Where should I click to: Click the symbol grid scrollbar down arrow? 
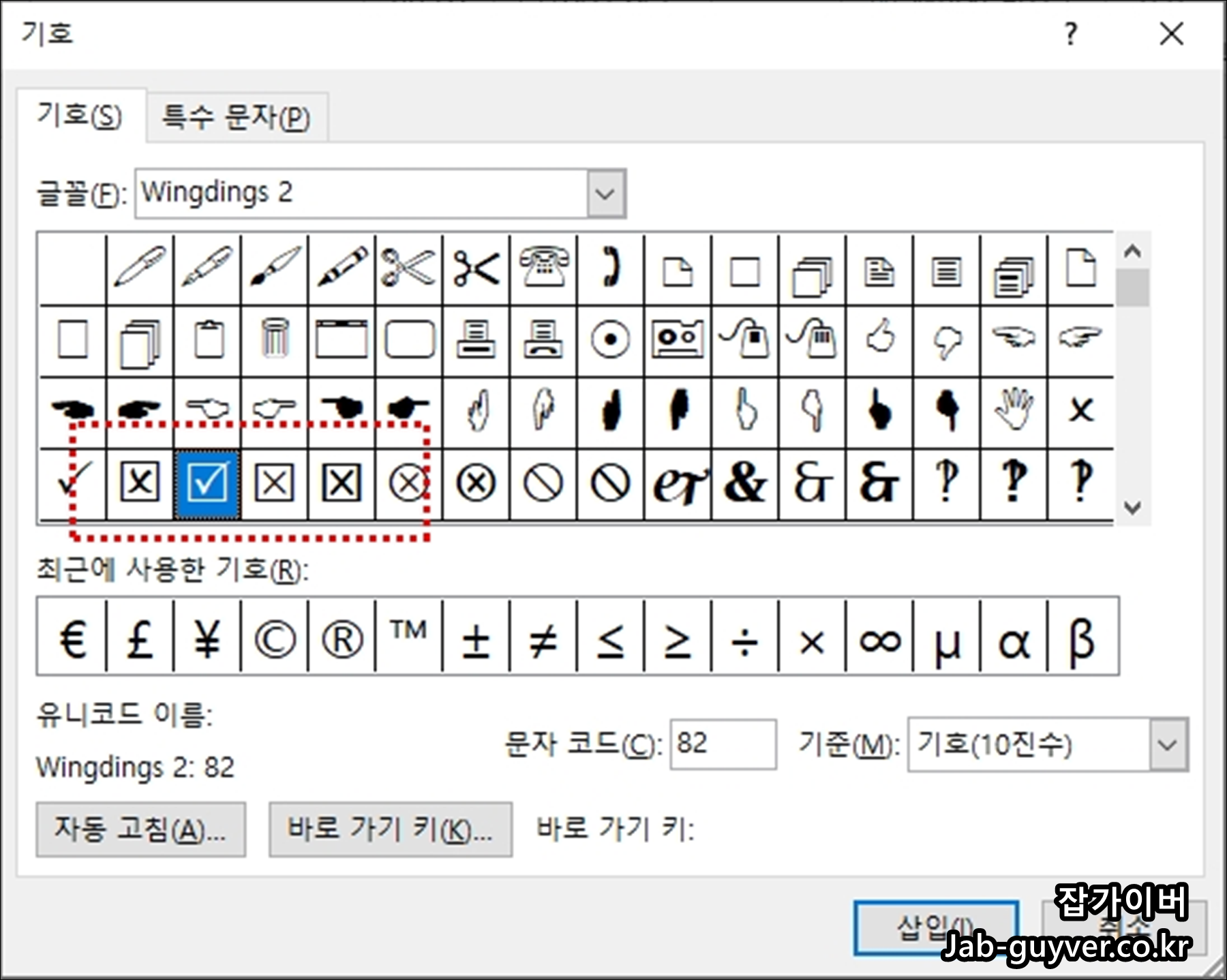pyautogui.click(x=1132, y=507)
